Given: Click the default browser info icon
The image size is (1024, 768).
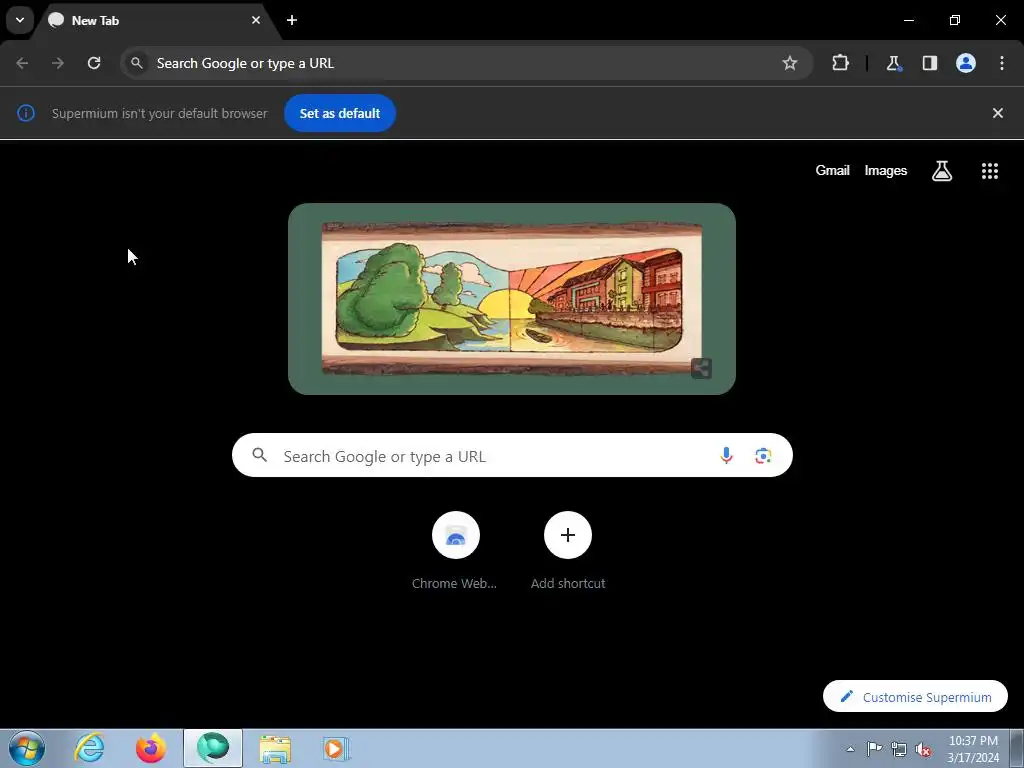Looking at the screenshot, I should (x=25, y=113).
